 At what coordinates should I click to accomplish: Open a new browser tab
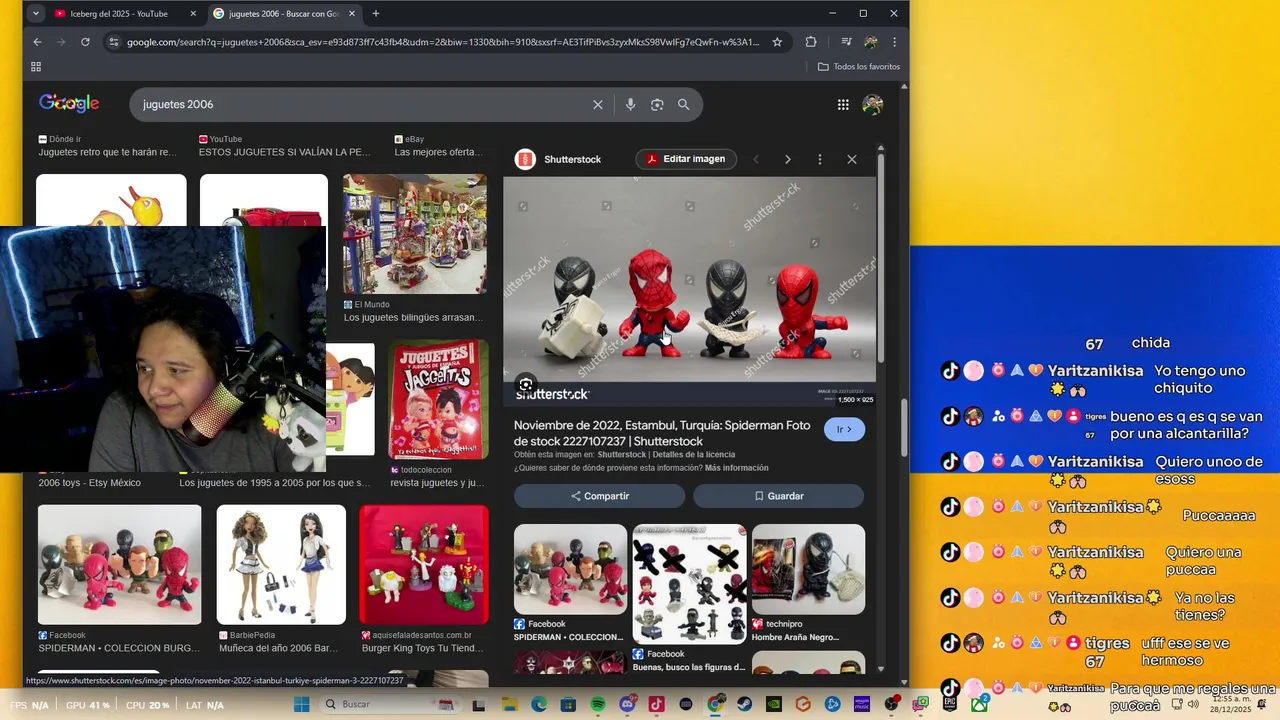[x=376, y=13]
